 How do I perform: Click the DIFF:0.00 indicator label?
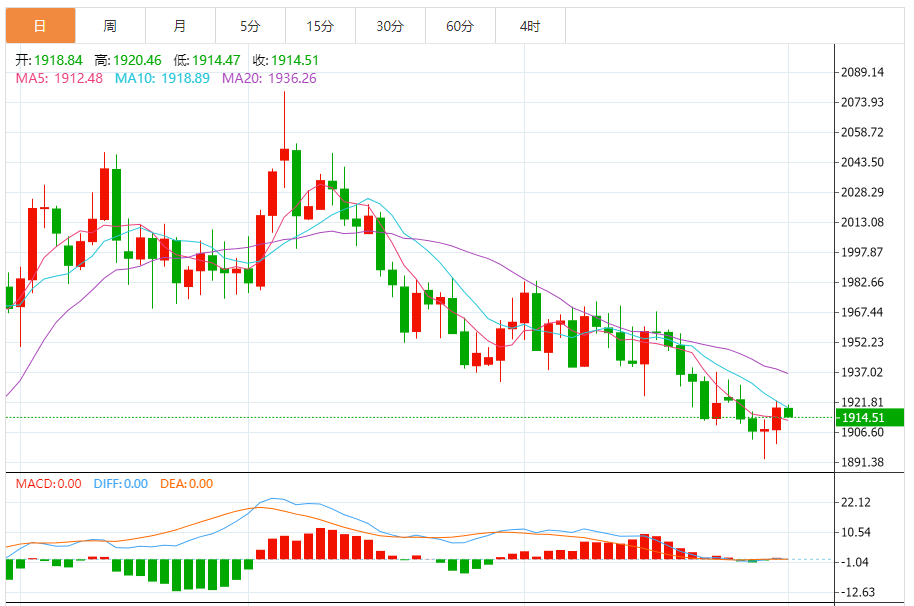[121, 484]
